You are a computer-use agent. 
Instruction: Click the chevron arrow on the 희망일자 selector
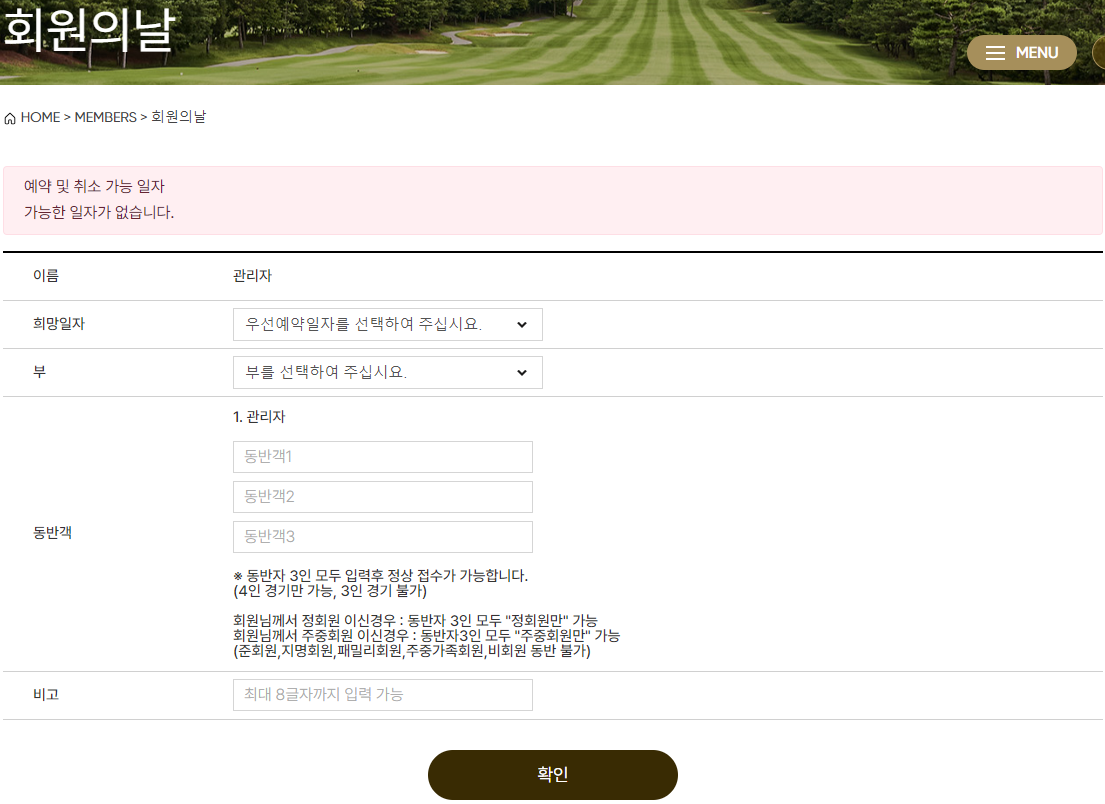[x=522, y=325]
